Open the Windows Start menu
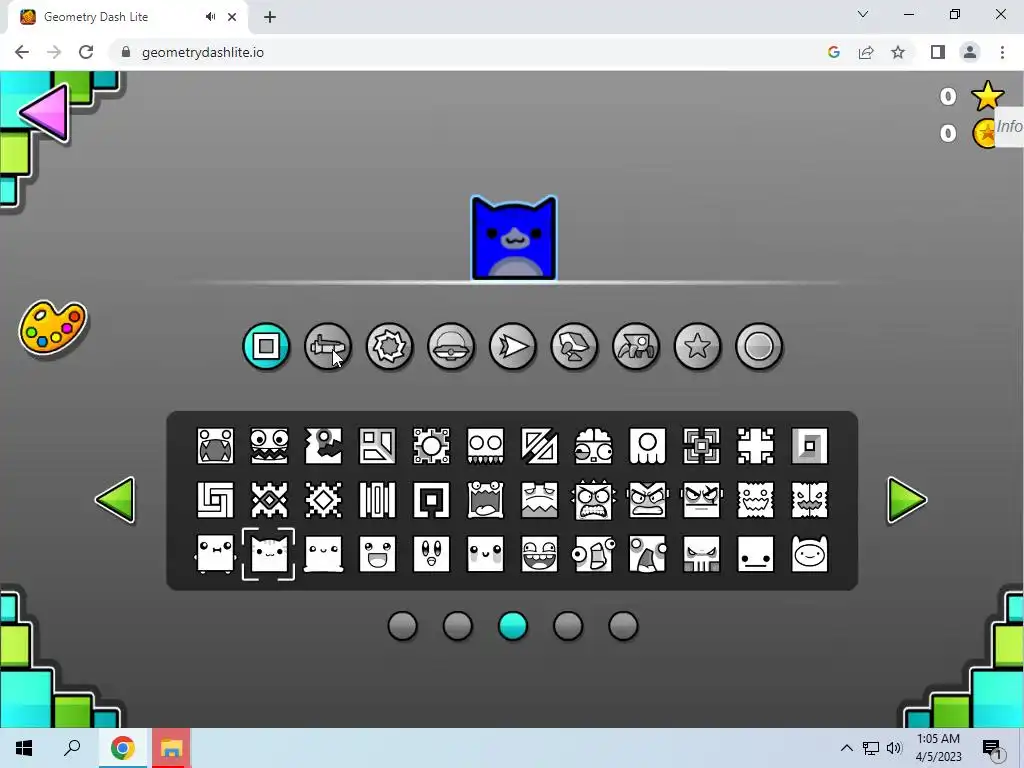 (24, 748)
